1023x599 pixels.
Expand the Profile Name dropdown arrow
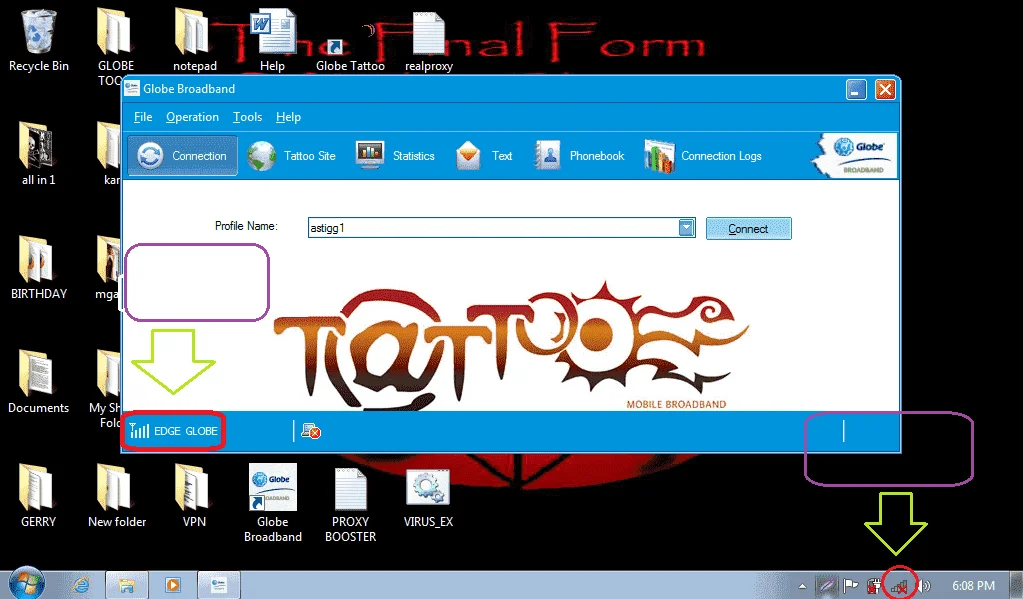(x=686, y=228)
